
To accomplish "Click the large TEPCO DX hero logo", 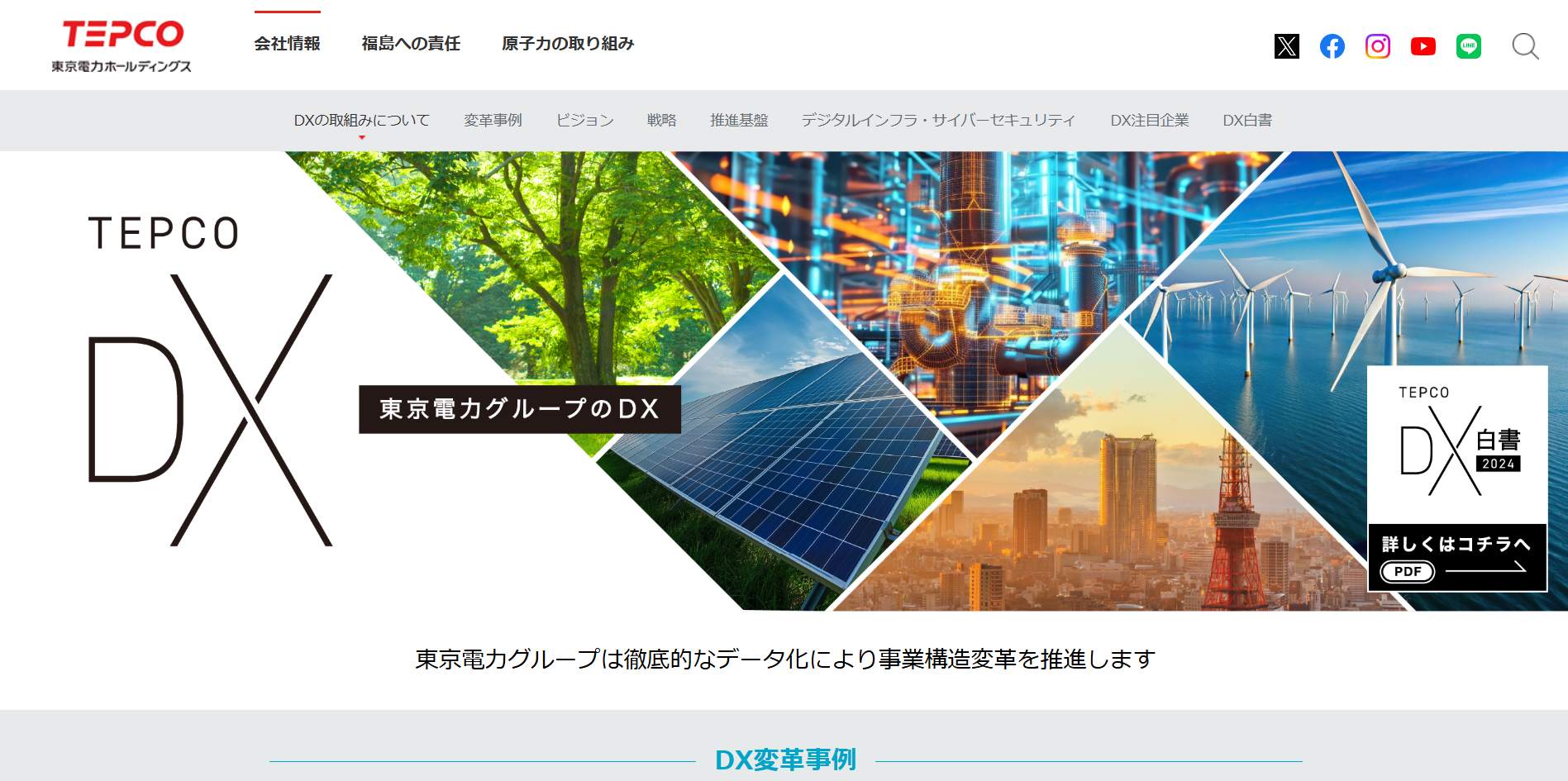I will point(211,380).
